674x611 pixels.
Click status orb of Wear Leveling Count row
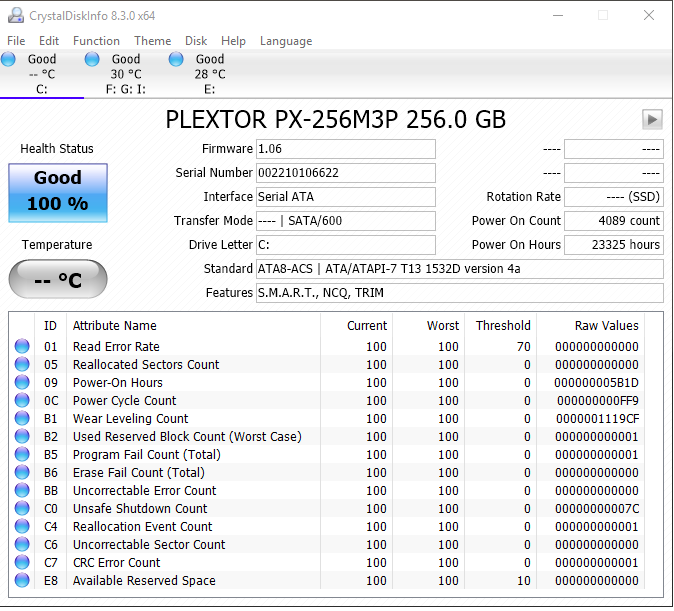coord(22,418)
